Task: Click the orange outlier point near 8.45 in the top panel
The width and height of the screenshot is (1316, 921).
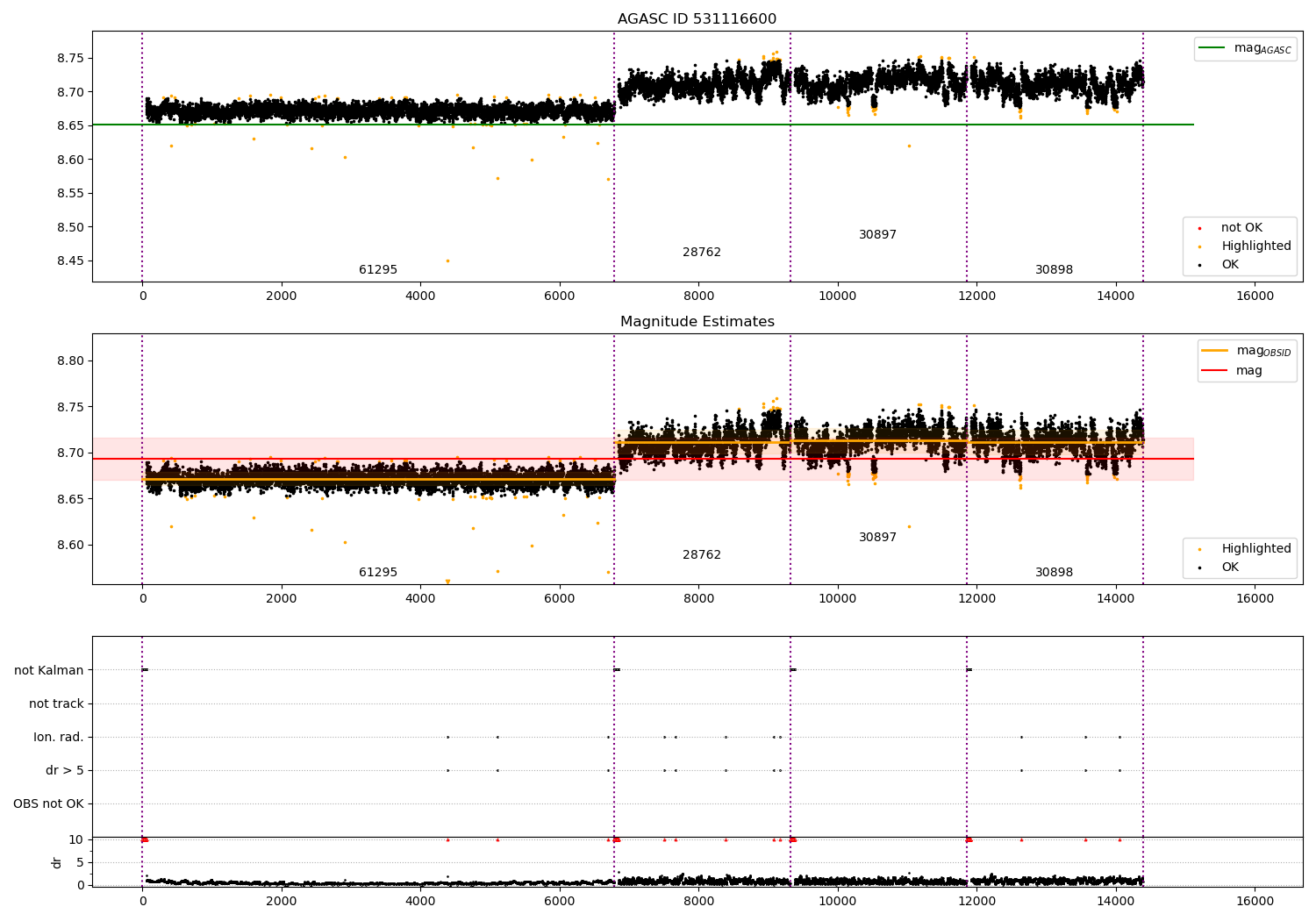Action: coord(447,261)
